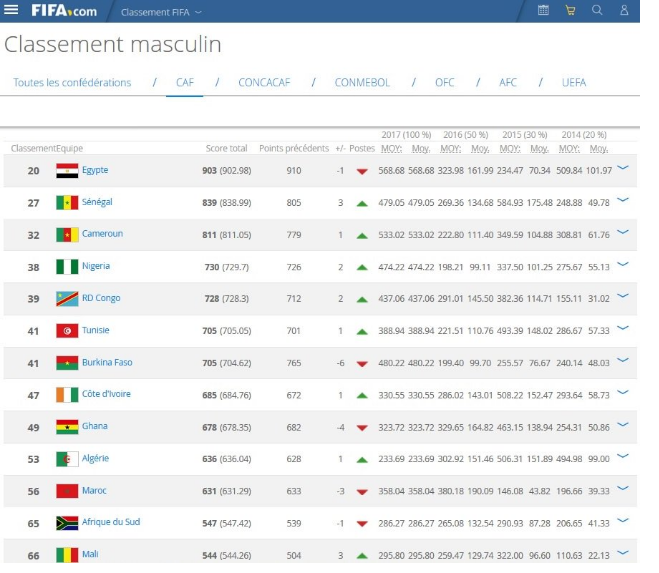Click the search magnifier icon
This screenshot has height=573, width=659.
click(x=597, y=10)
